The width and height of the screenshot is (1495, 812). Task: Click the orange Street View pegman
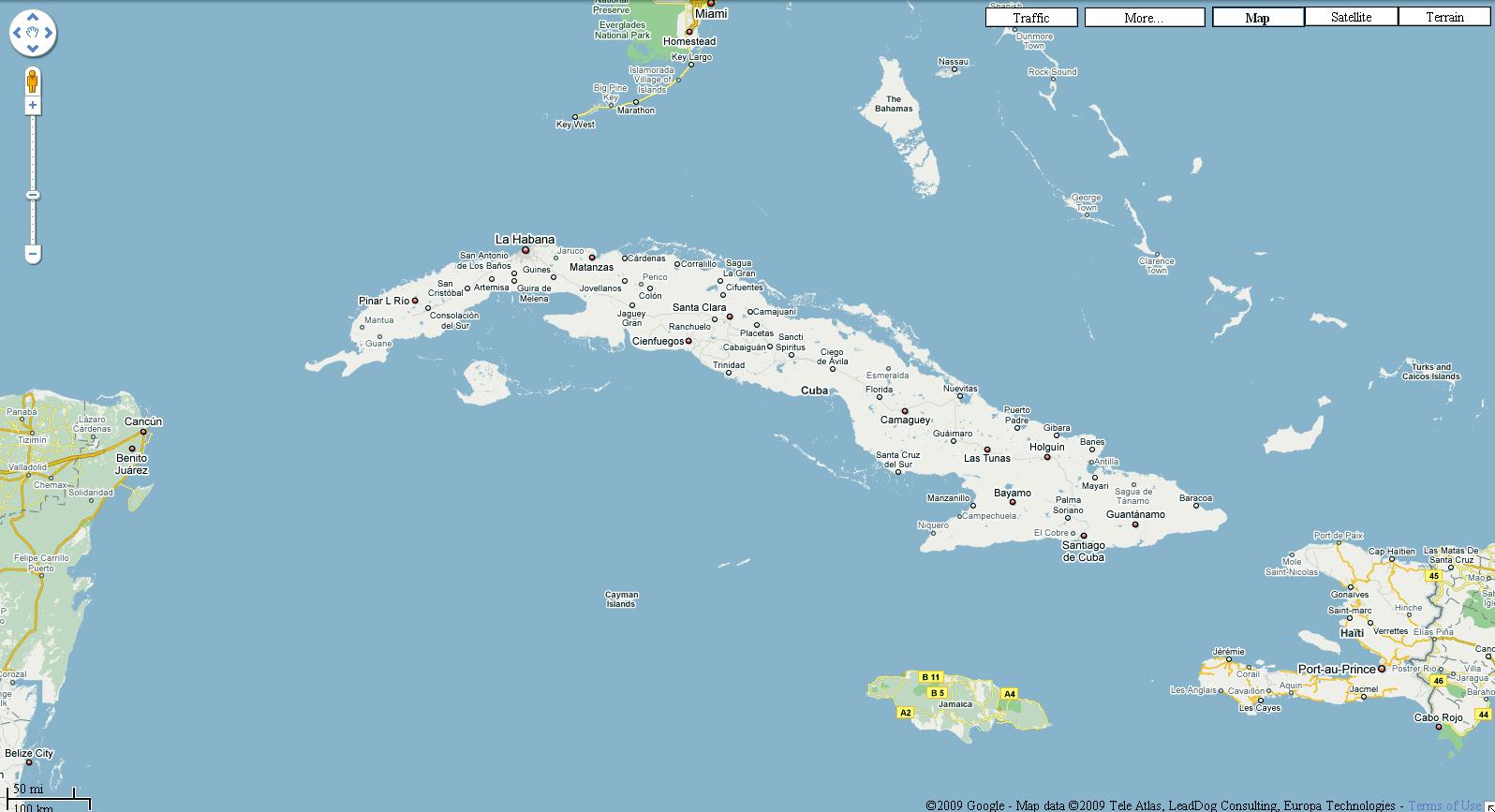33,81
